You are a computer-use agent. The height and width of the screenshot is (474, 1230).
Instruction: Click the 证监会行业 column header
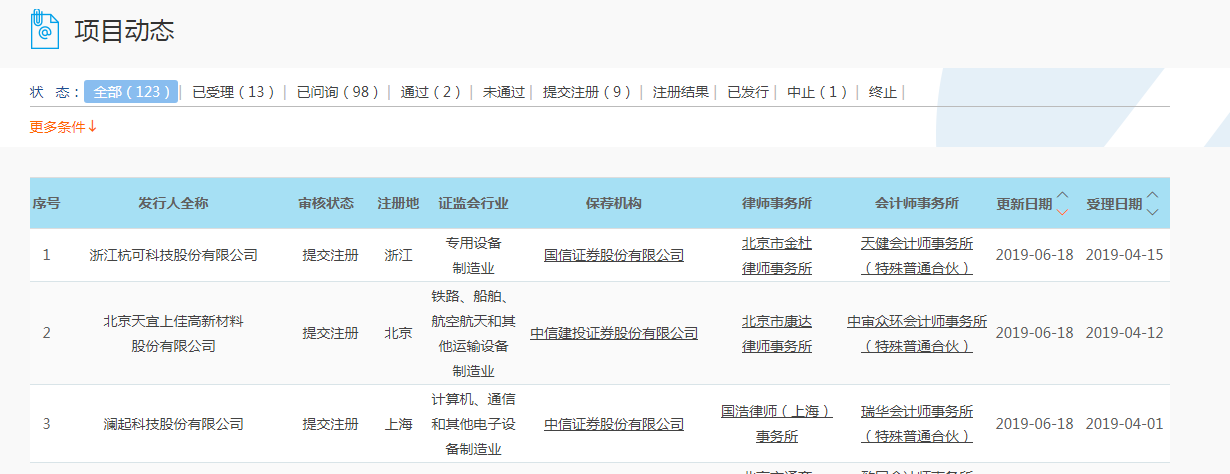(x=473, y=203)
